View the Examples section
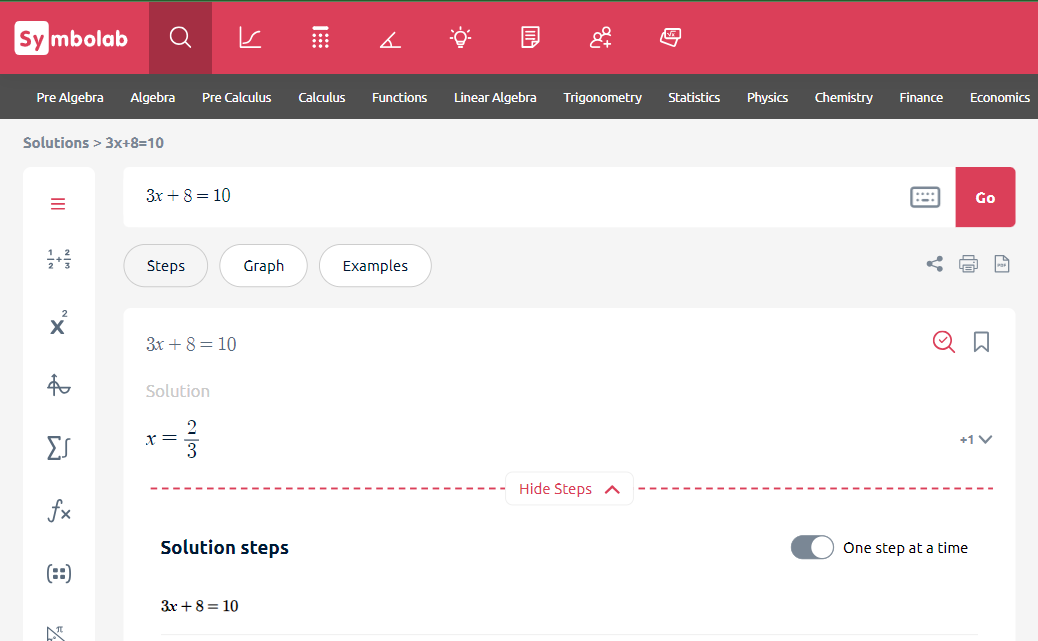Image resolution: width=1038 pixels, height=641 pixels. (x=375, y=266)
